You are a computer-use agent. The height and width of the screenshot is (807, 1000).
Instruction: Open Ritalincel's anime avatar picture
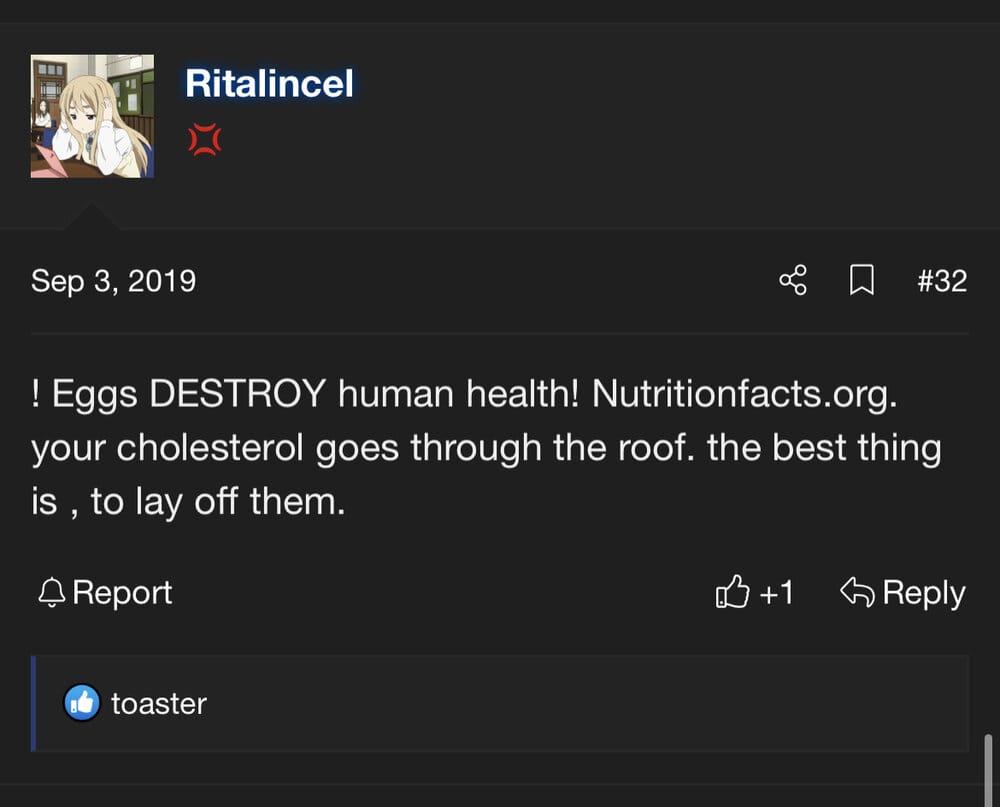point(92,116)
